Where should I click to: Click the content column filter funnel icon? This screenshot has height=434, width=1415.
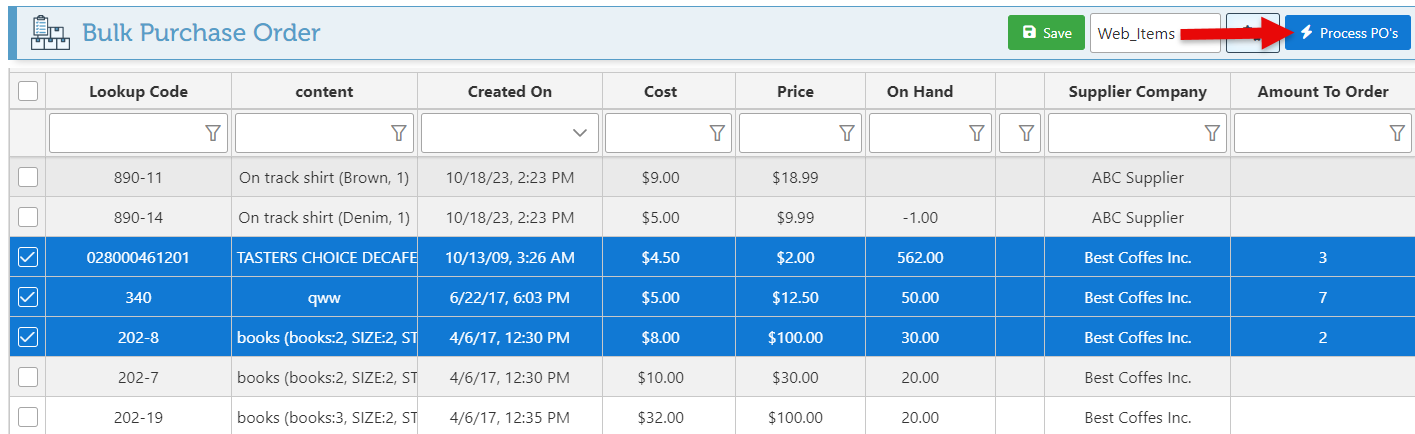pyautogui.click(x=399, y=133)
